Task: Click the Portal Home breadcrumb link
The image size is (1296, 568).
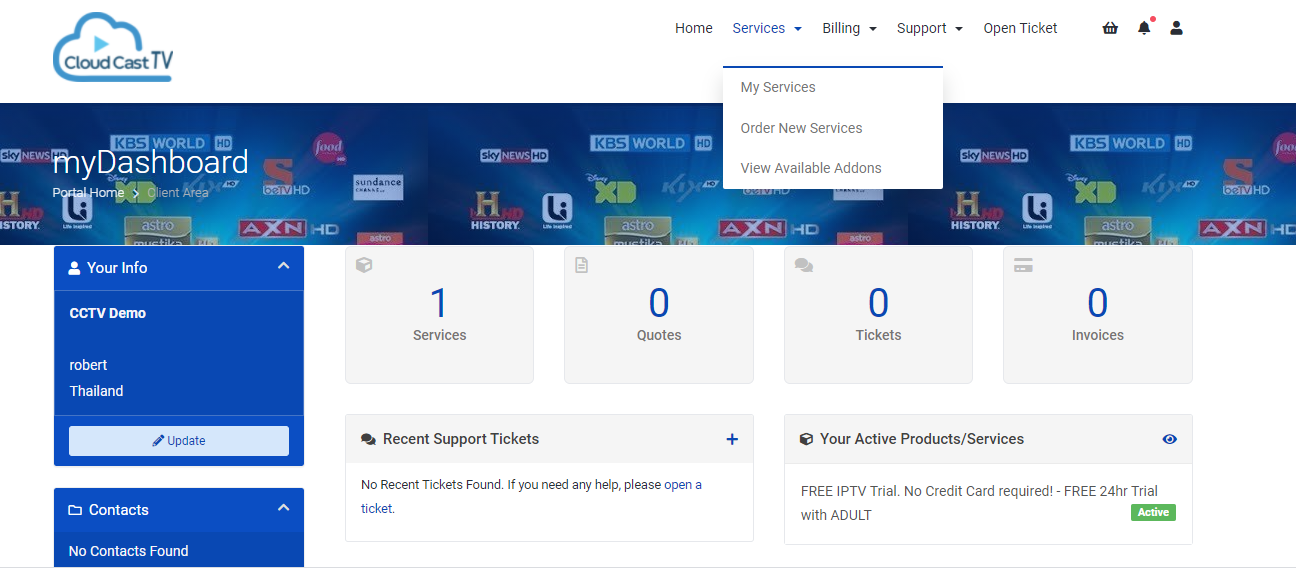Action: (x=88, y=192)
